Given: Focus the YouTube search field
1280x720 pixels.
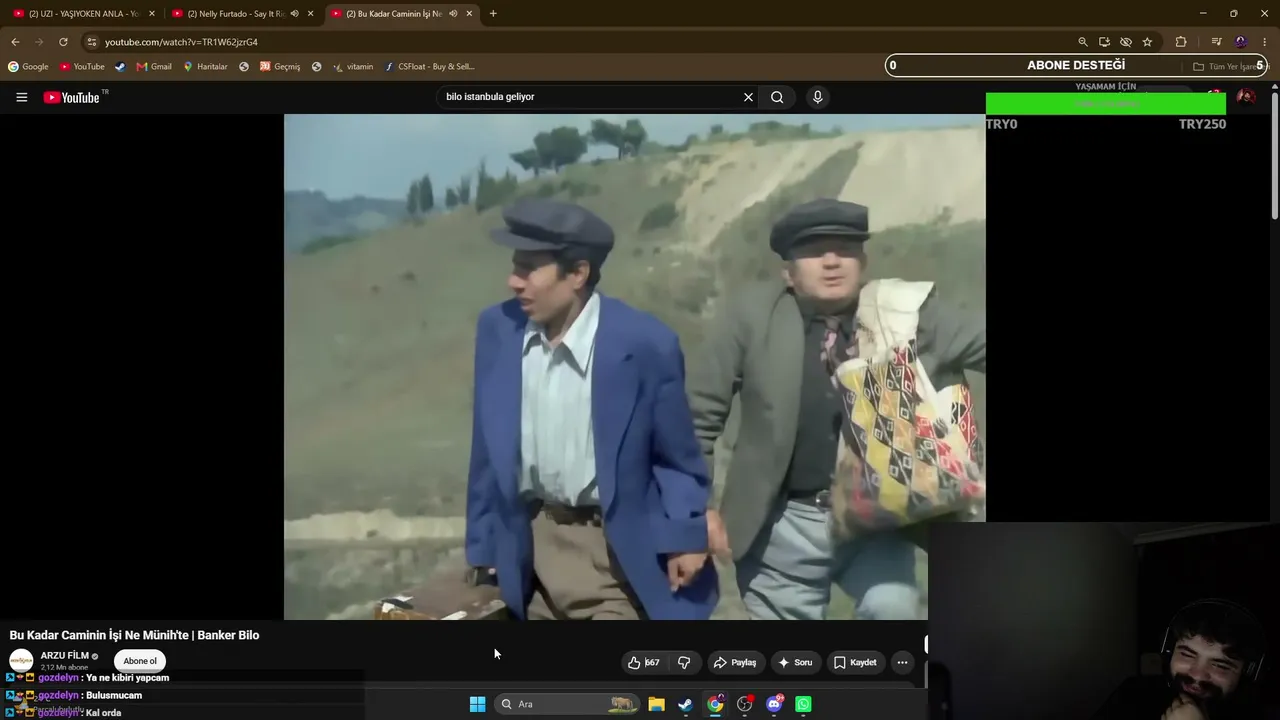Looking at the screenshot, I should (590, 97).
